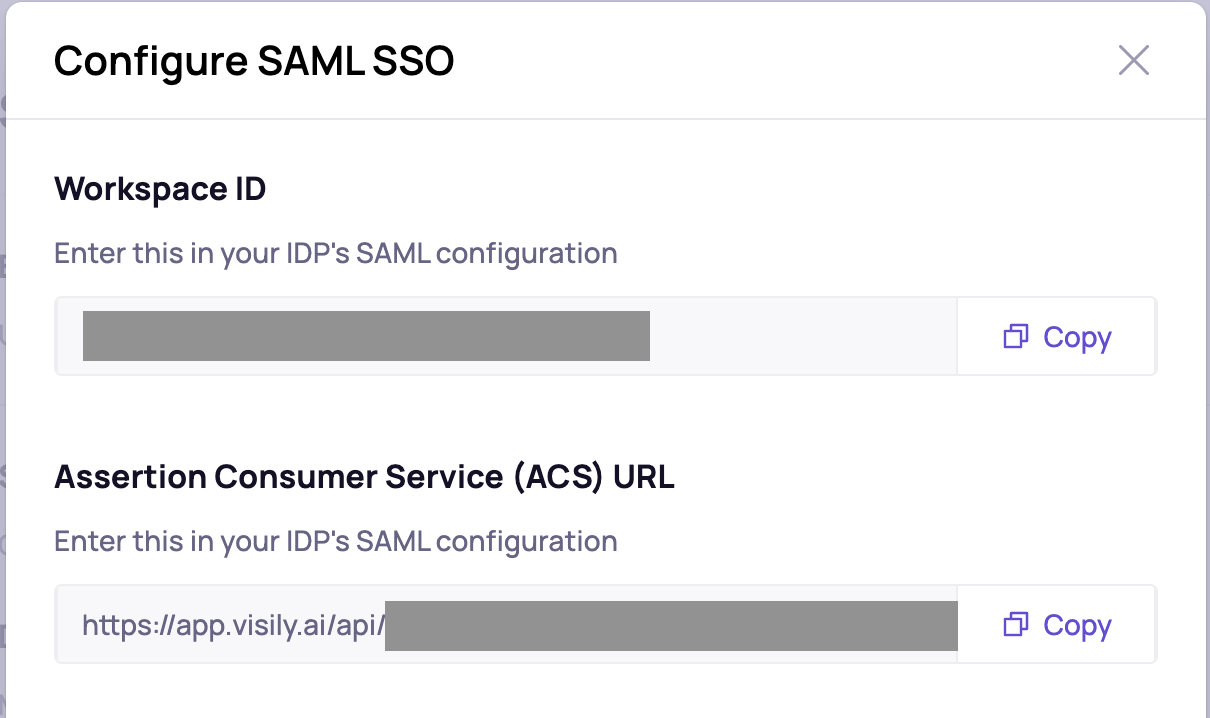Screen dimensions: 1210x718
Task: Click the "Copy" label in ACS URL row
Action: click(x=1077, y=625)
